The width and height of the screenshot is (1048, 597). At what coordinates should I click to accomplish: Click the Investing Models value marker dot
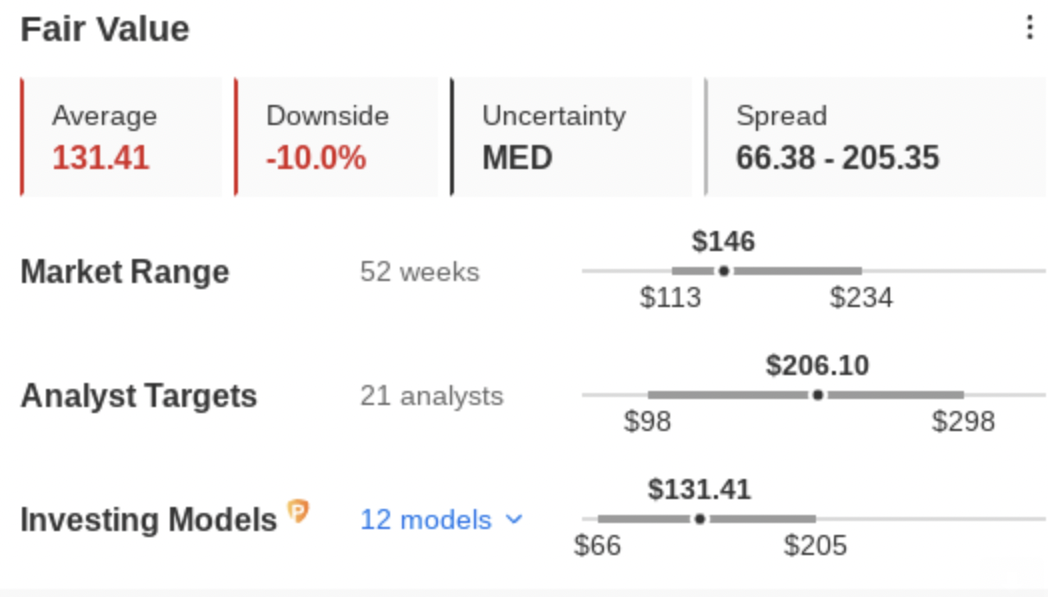(700, 519)
